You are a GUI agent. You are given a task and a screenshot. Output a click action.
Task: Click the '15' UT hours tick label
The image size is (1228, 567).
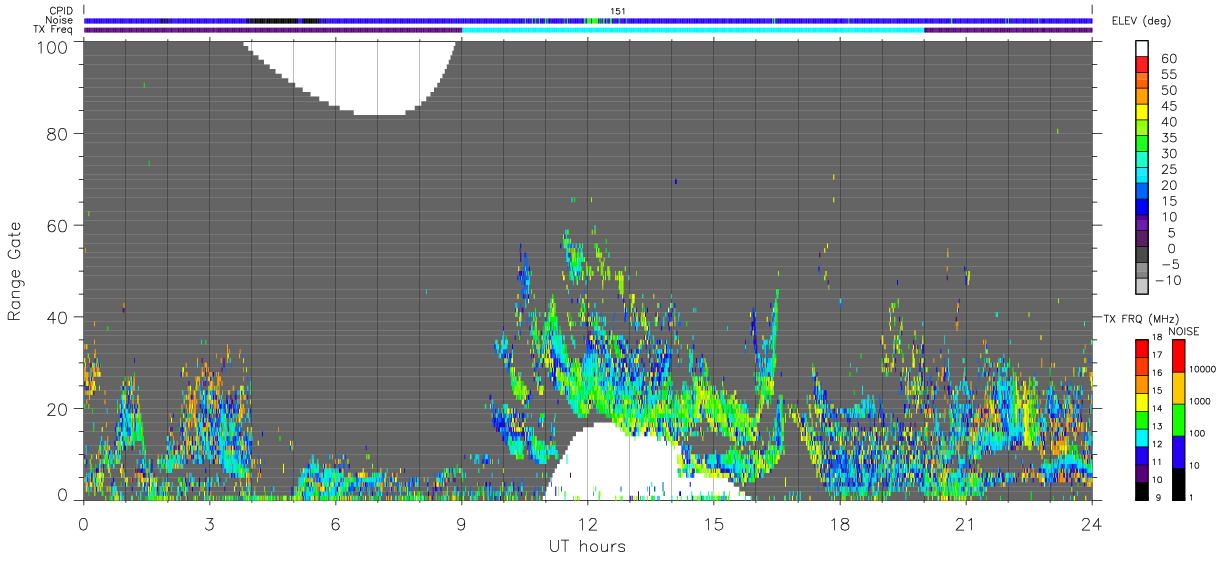pyautogui.click(x=713, y=524)
